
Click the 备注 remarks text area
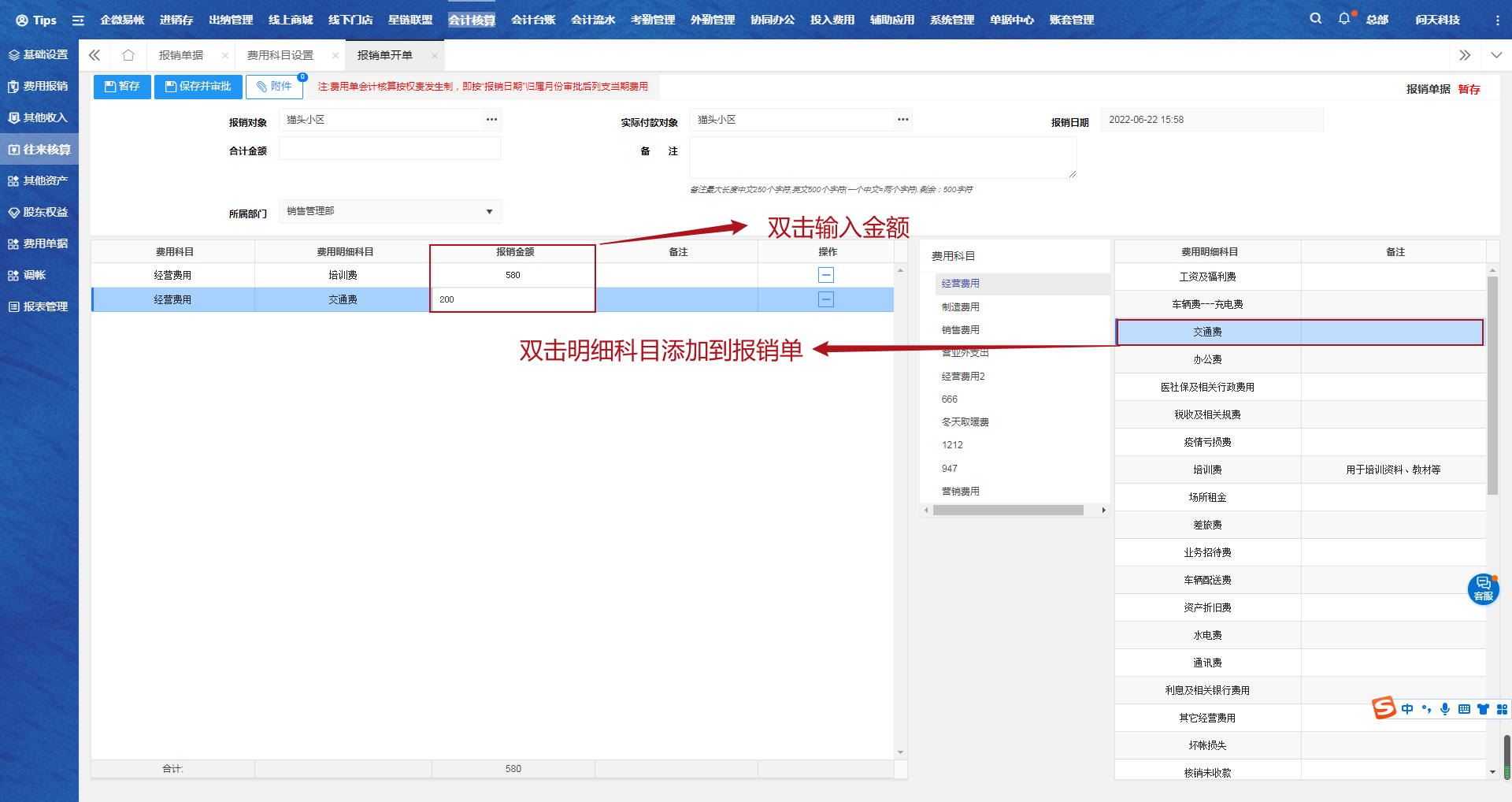coord(882,157)
